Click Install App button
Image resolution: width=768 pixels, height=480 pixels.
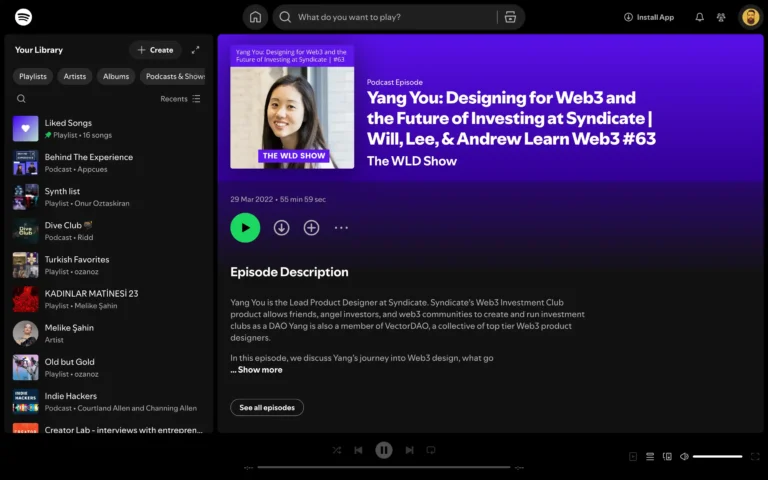point(649,17)
